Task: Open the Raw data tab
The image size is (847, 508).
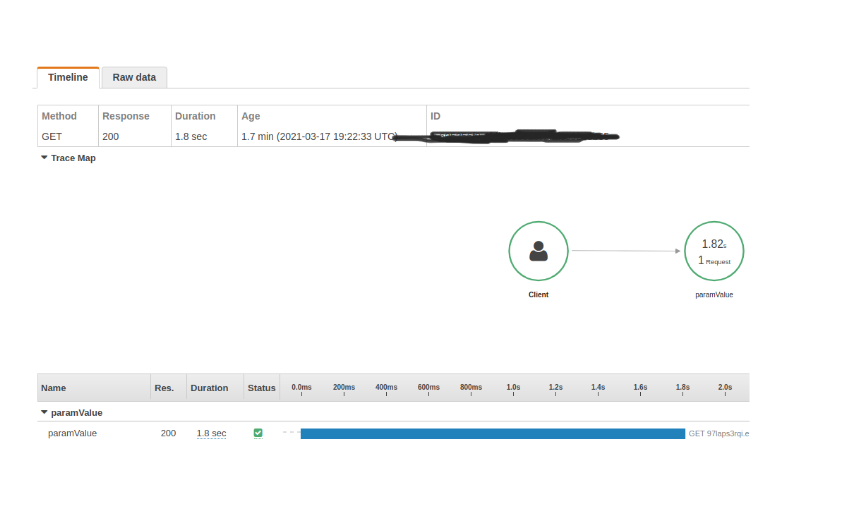Action: click(134, 77)
